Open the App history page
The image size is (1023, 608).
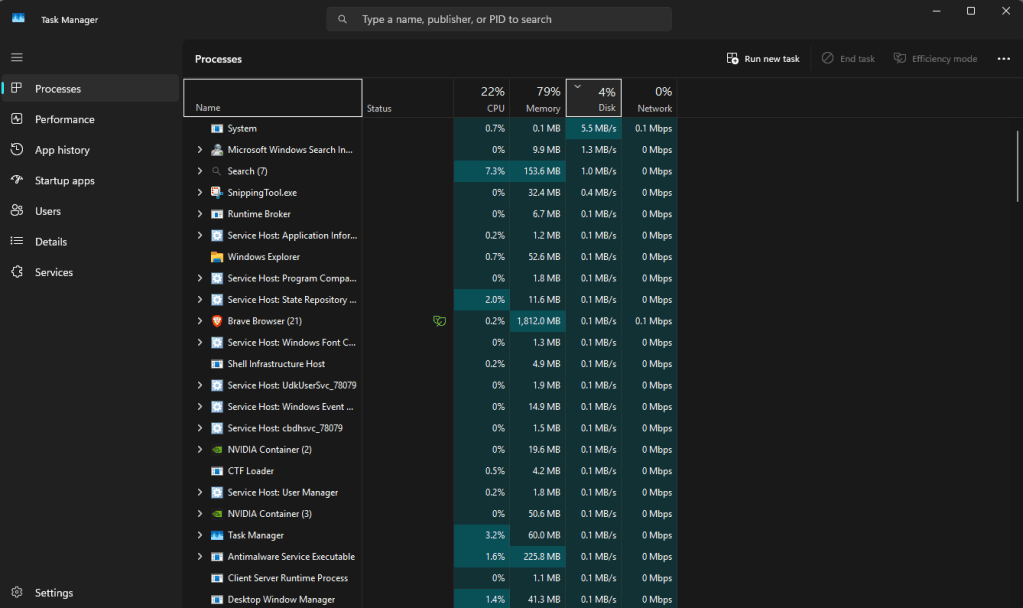tap(90, 149)
